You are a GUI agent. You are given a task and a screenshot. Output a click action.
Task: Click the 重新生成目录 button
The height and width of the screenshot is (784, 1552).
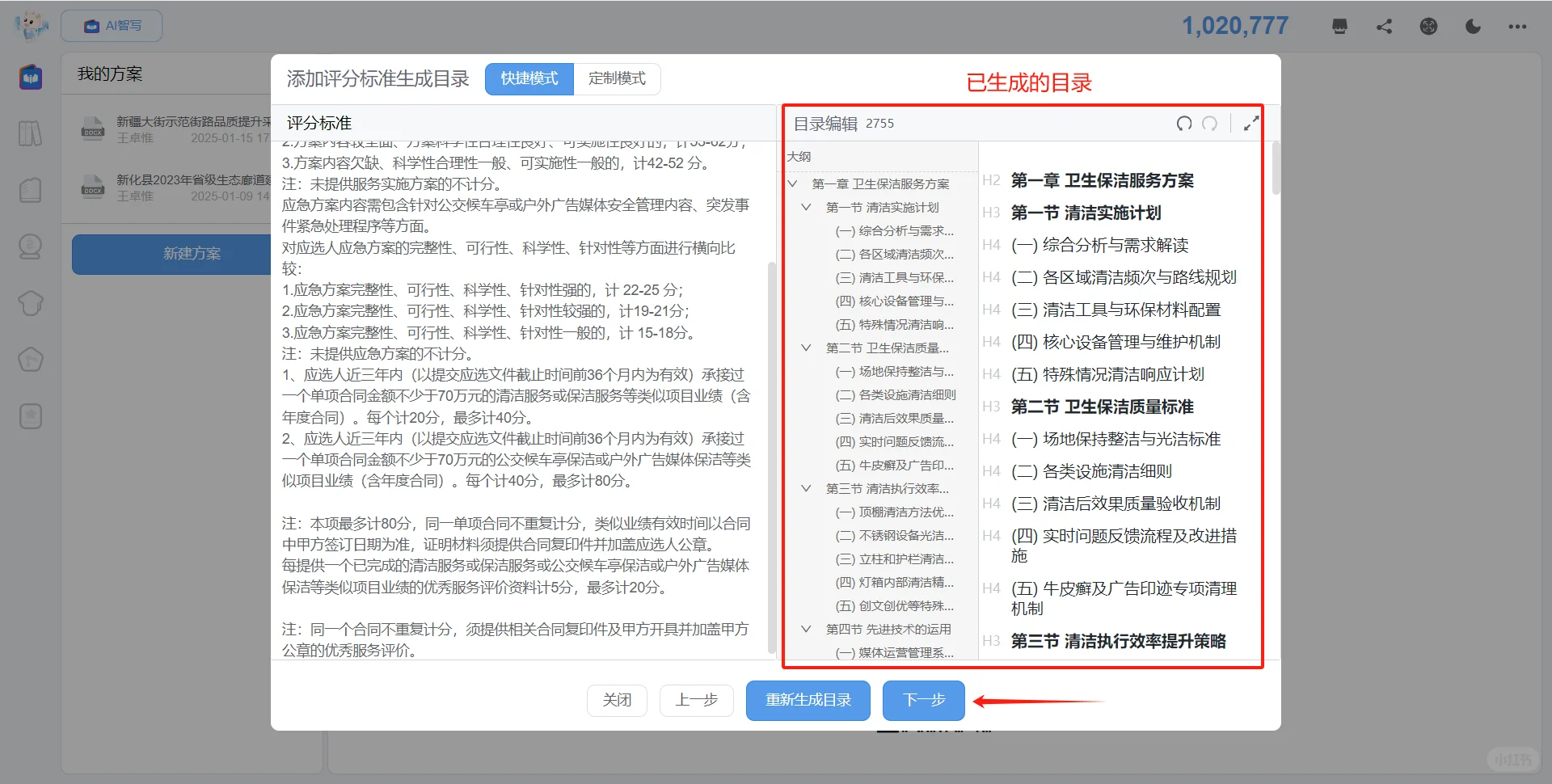pyautogui.click(x=807, y=700)
